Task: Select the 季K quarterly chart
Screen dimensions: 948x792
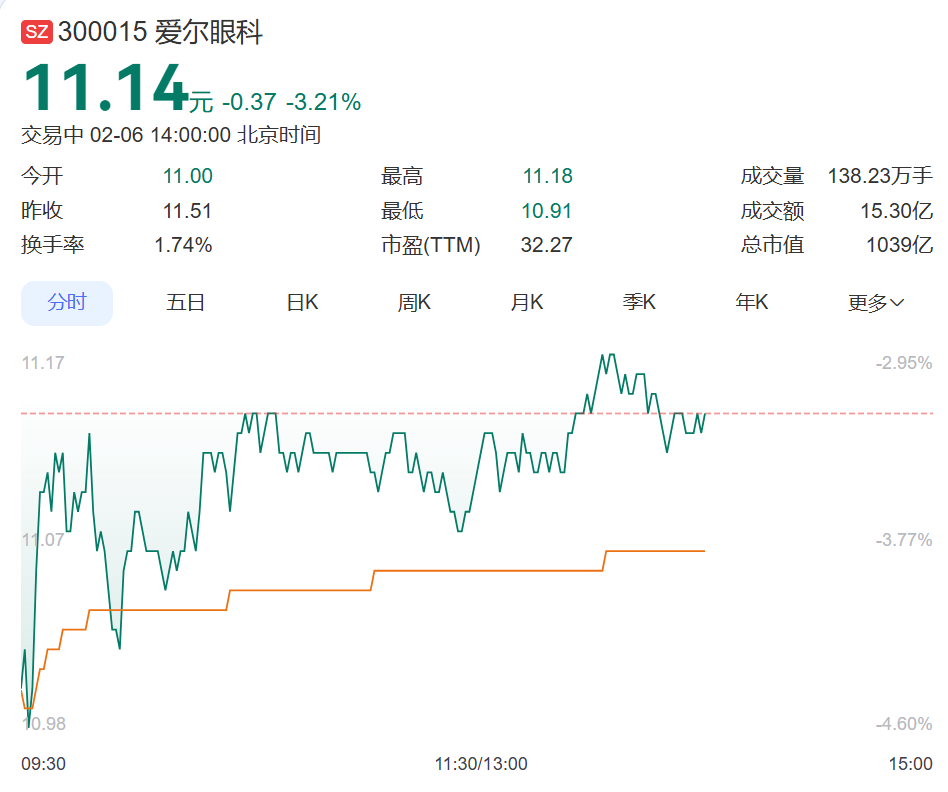Action: point(639,302)
